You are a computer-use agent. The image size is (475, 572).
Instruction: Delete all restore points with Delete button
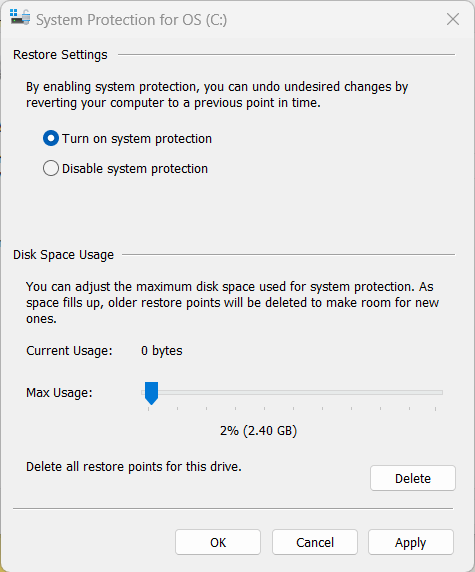click(413, 478)
